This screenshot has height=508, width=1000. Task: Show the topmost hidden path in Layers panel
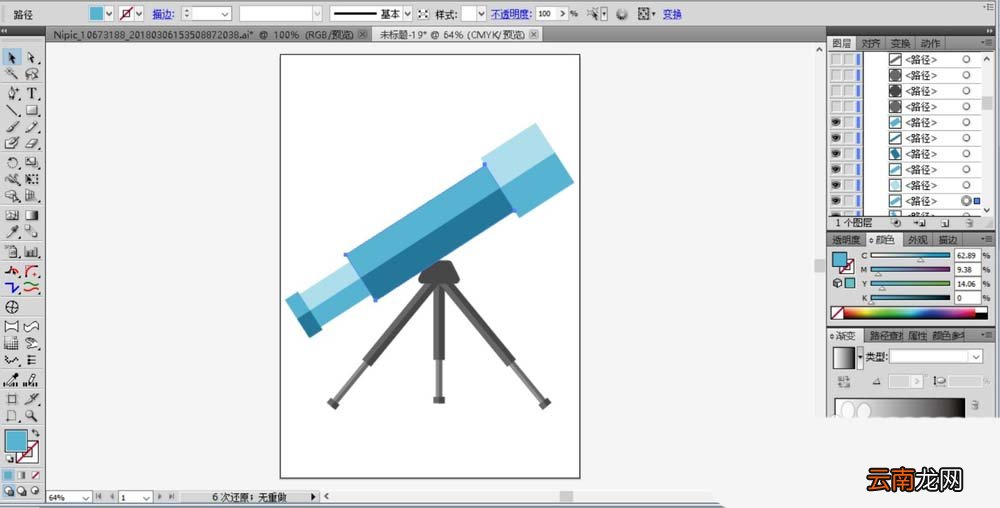point(835,59)
